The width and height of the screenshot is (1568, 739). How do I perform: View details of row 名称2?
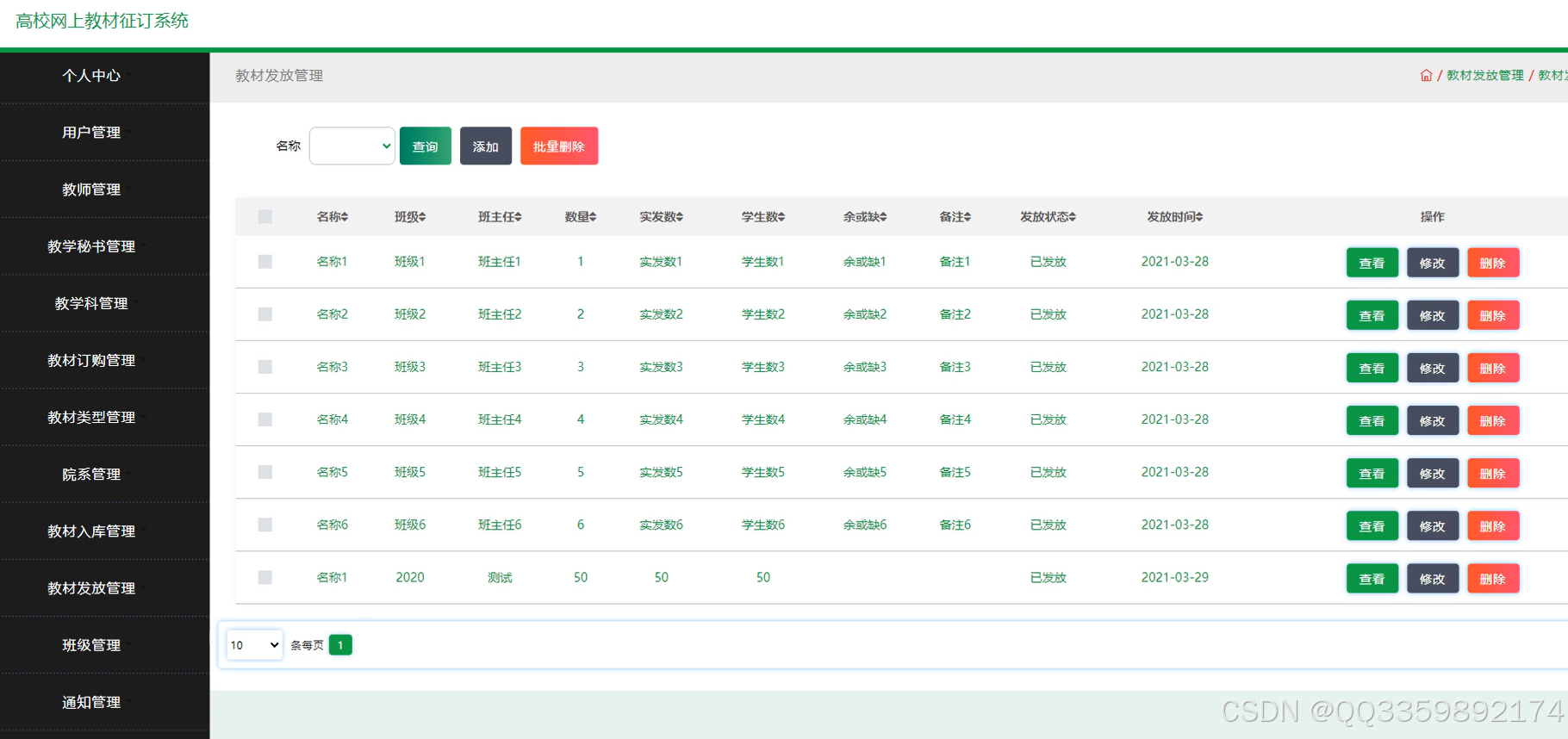[1372, 315]
